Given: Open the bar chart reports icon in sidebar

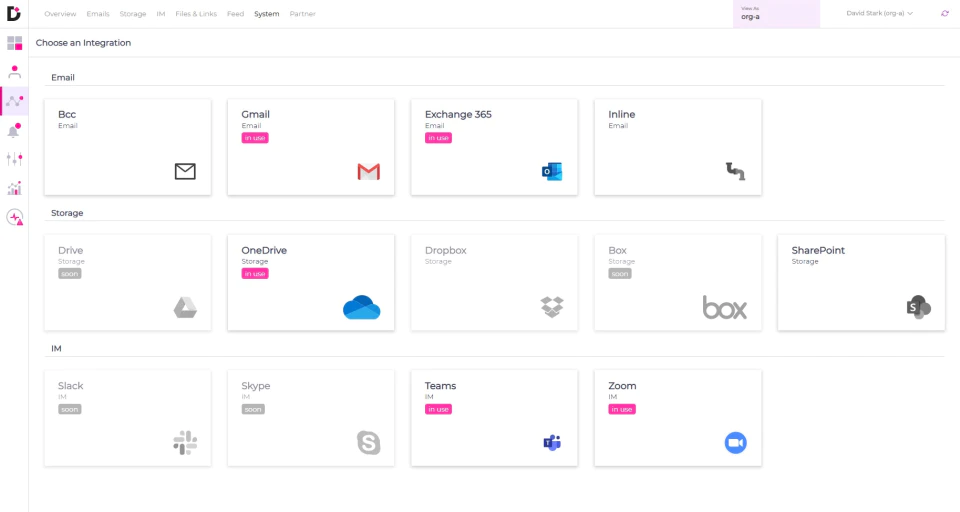Looking at the screenshot, I should (15, 188).
